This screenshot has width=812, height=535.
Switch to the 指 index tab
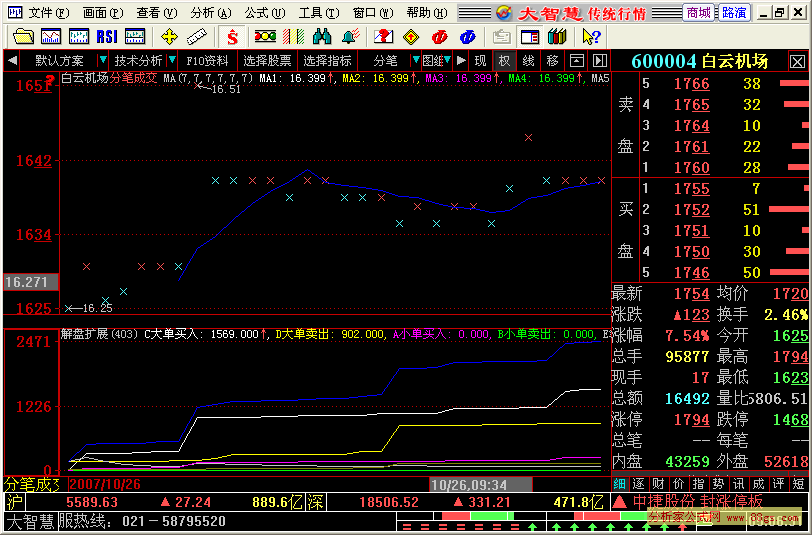698,484
